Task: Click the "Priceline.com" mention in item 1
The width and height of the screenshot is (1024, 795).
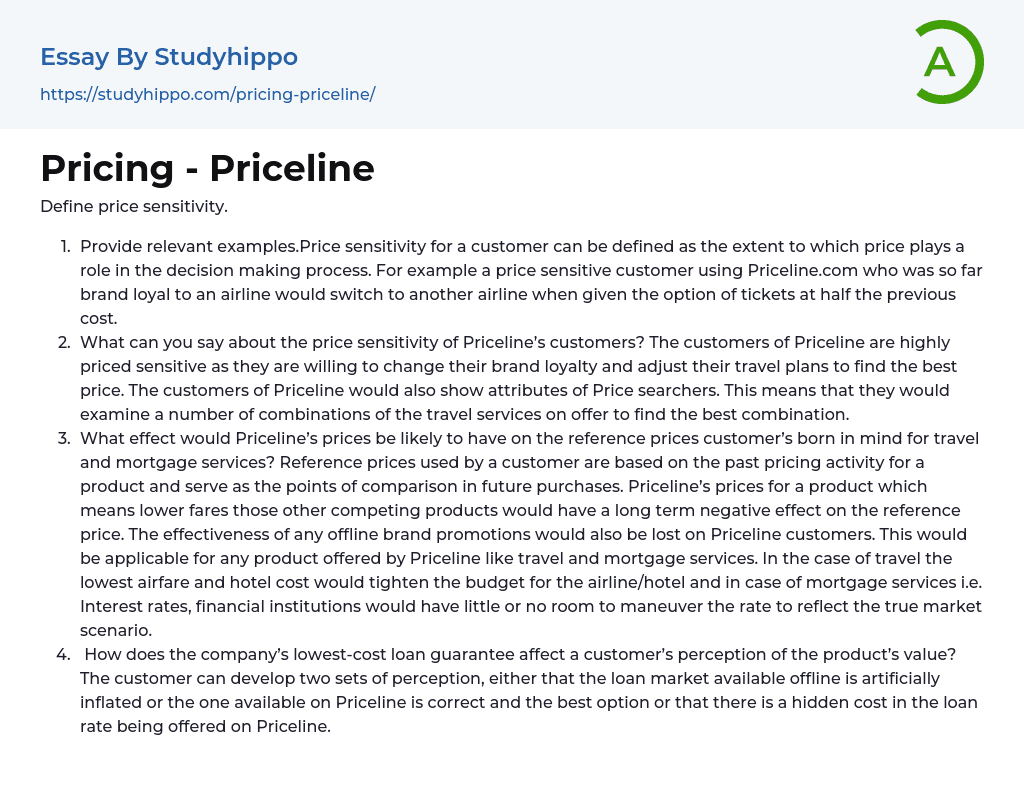Action: (798, 270)
